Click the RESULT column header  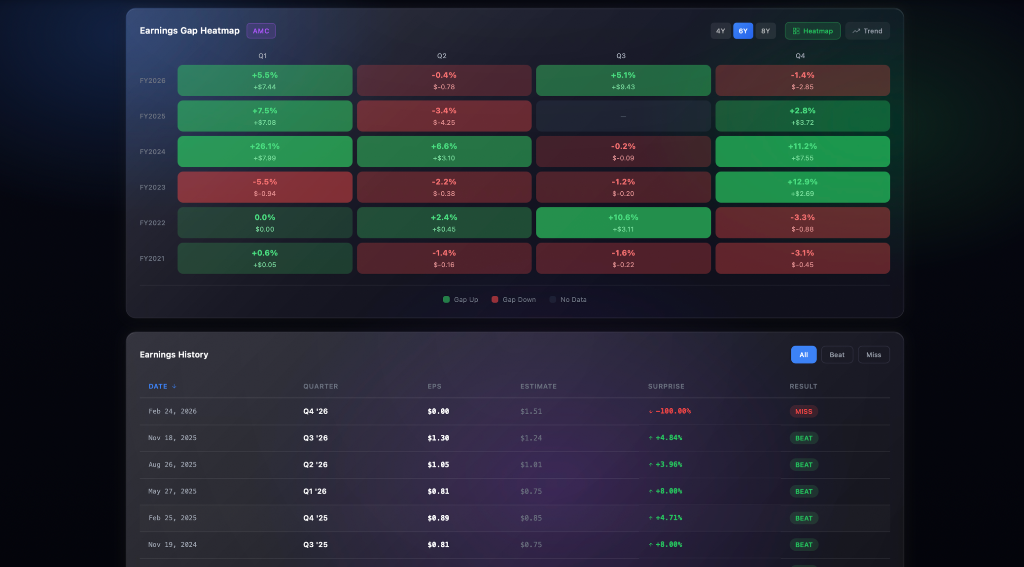click(x=803, y=387)
